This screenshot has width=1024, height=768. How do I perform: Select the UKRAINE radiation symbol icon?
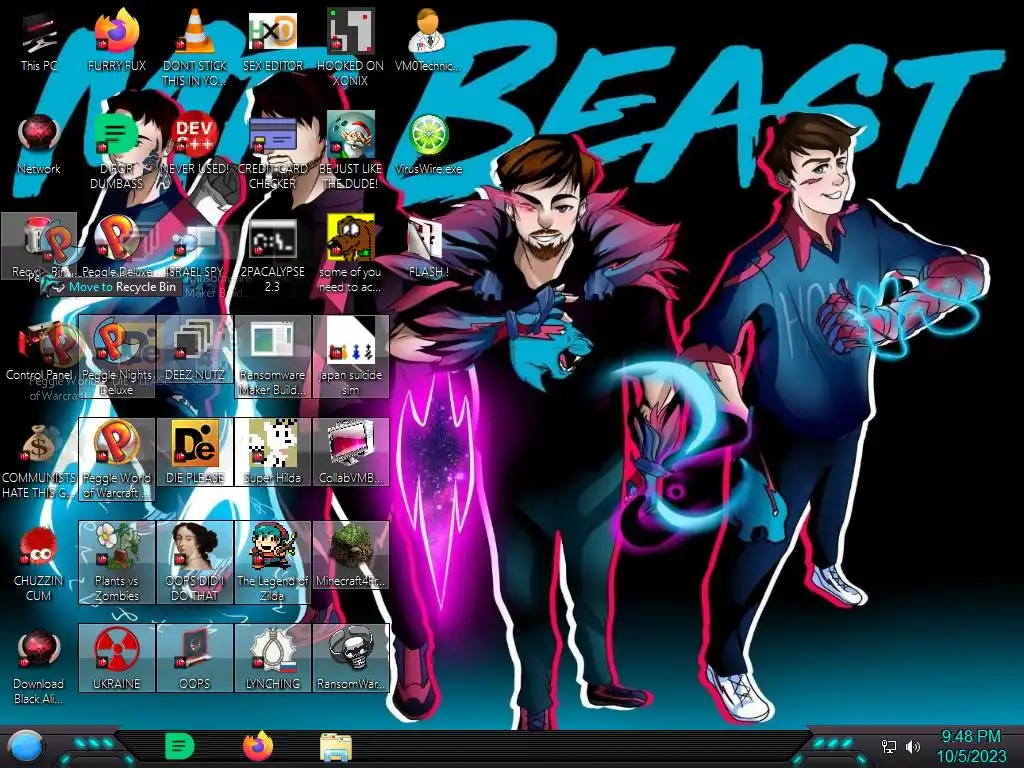click(x=116, y=658)
